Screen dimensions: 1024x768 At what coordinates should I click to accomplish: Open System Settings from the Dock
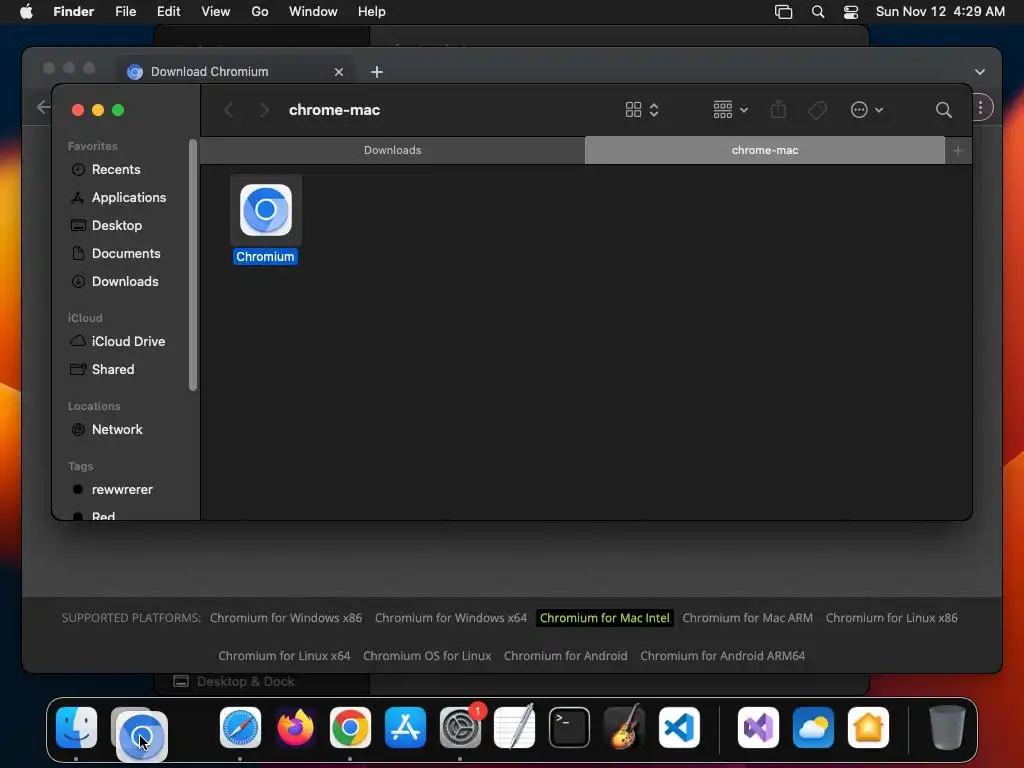460,728
